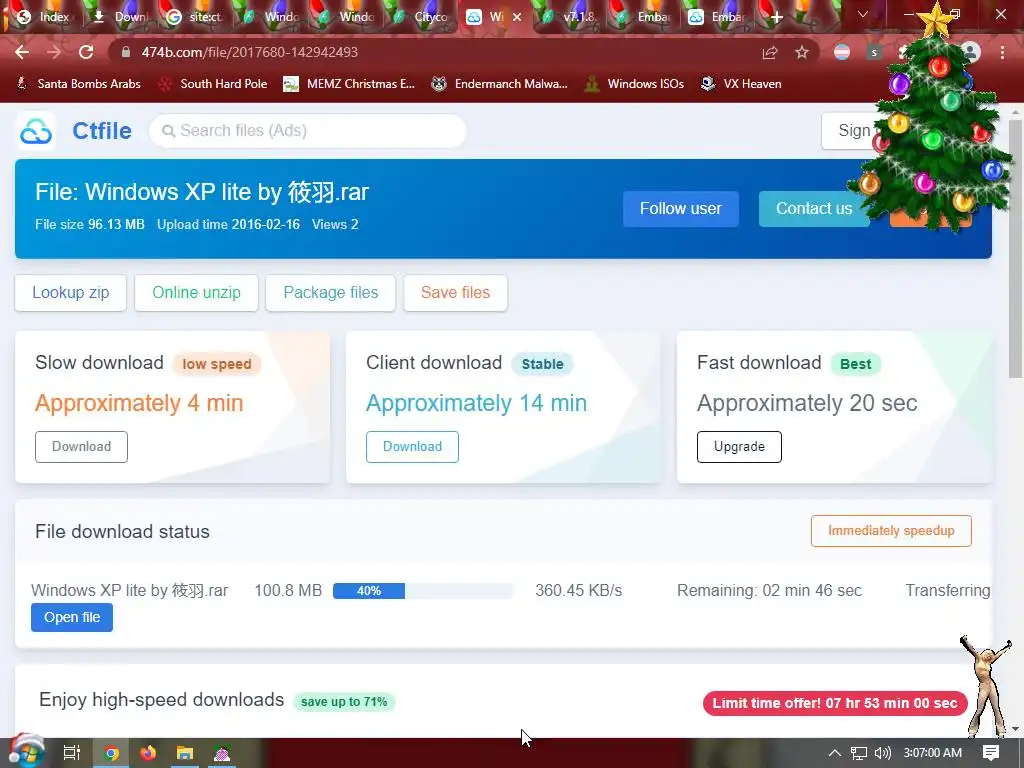This screenshot has height=768, width=1024.
Task: Click the 'Remaining: 02 min 46 sec' text
Action: point(769,590)
